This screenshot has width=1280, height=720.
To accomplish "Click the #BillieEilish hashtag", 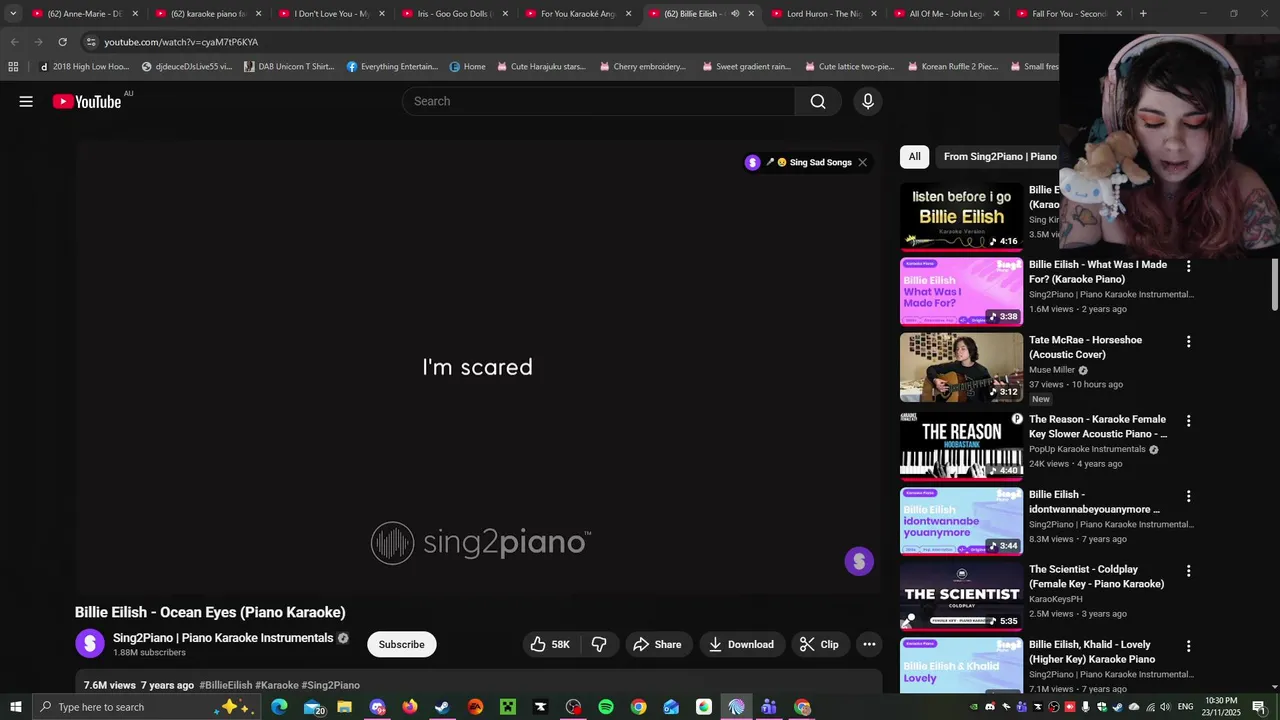I will tap(226, 685).
